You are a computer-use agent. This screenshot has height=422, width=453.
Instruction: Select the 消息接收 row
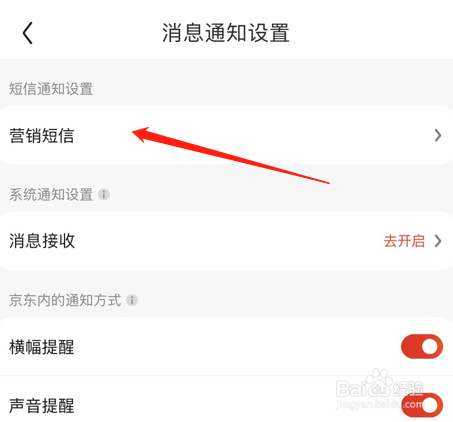point(227,241)
